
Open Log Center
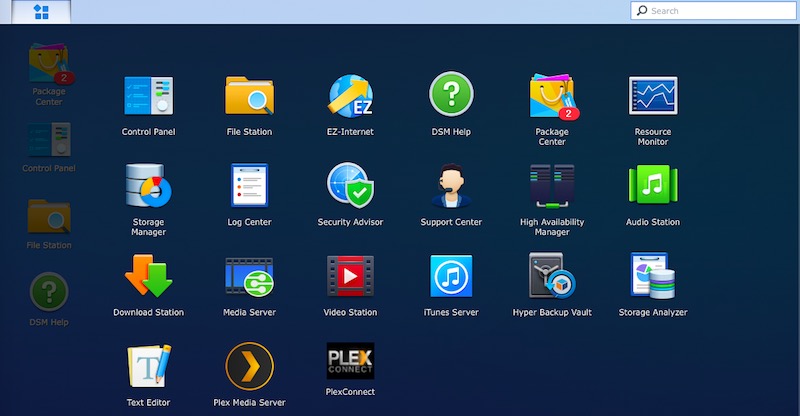click(x=249, y=185)
